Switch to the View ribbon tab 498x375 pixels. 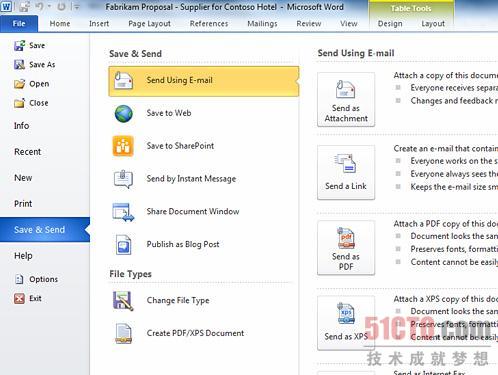349,23
